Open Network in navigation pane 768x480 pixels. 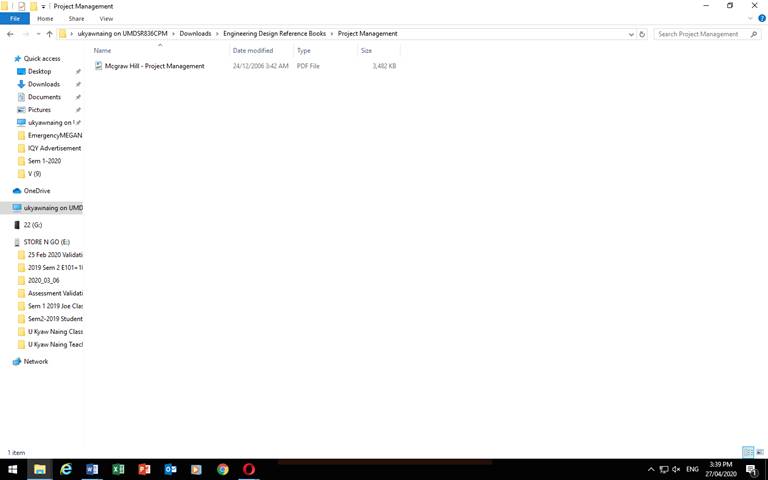pos(36,361)
